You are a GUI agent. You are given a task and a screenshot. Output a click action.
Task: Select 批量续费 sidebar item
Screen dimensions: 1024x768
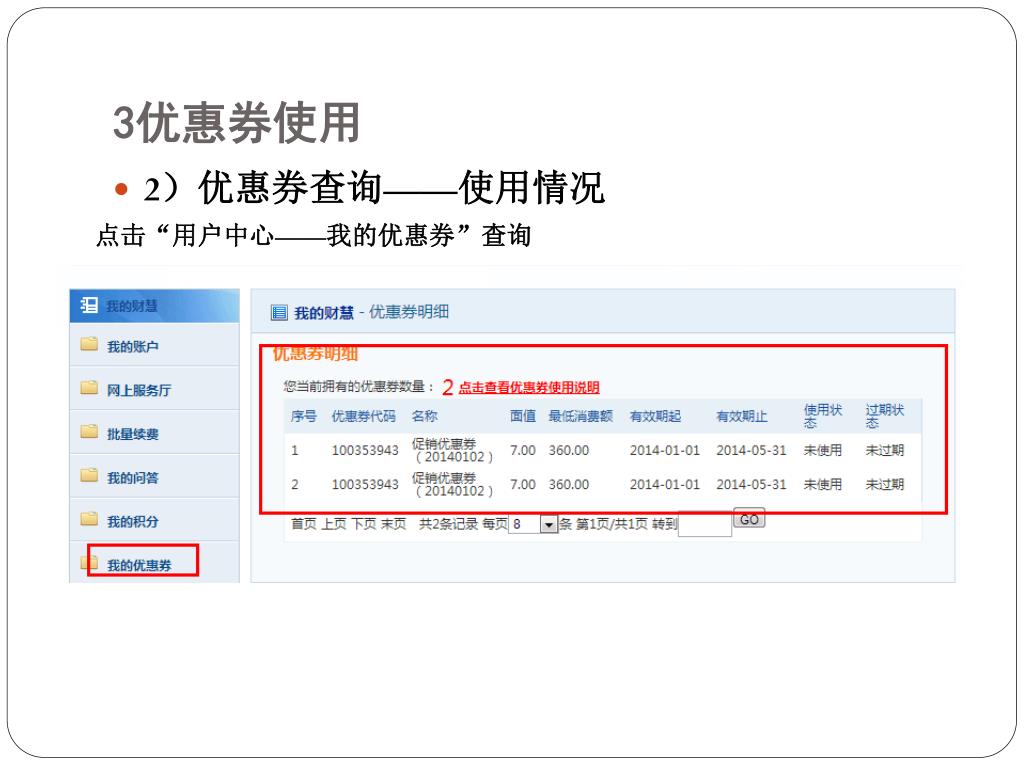tap(133, 434)
